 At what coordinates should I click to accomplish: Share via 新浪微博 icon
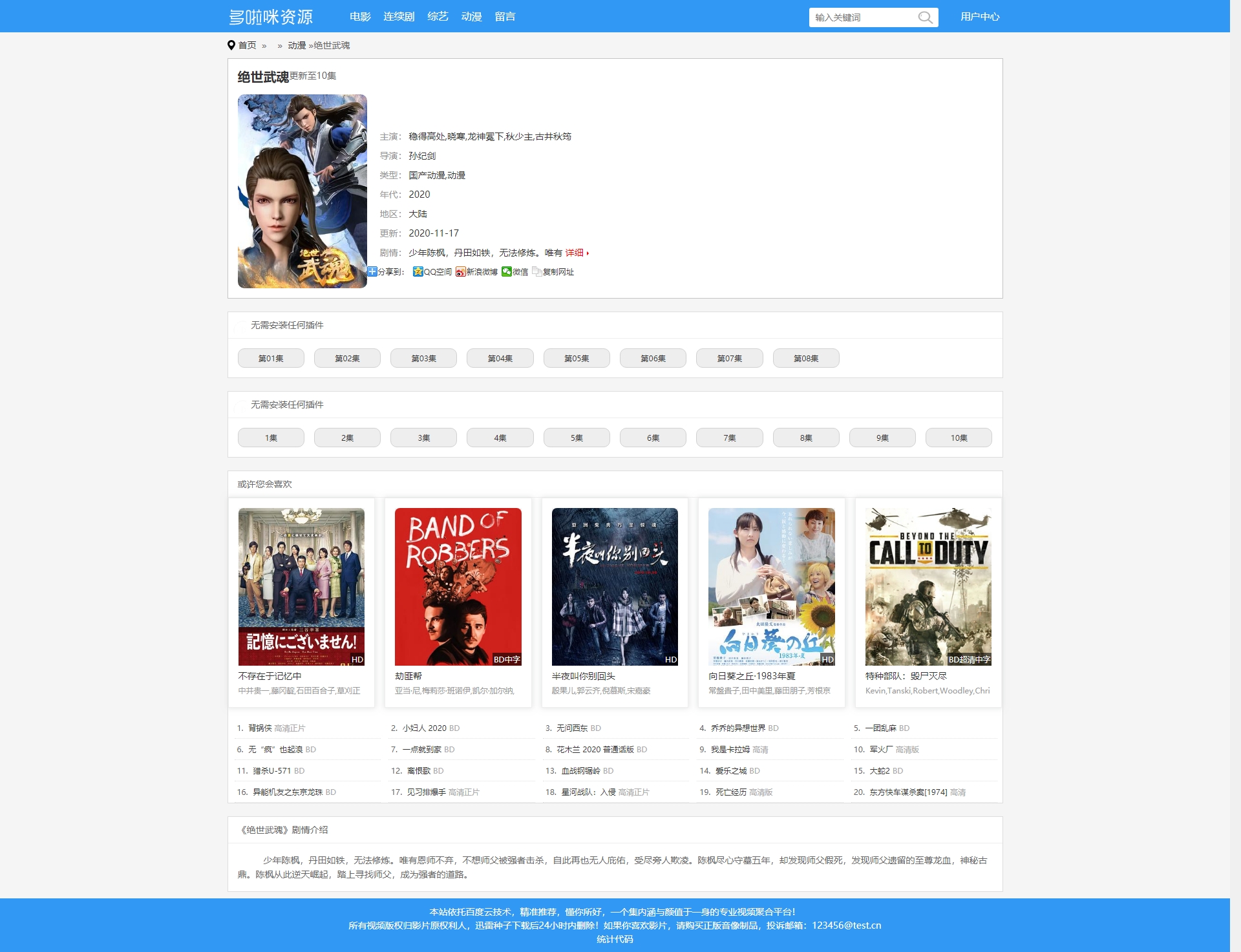460,271
